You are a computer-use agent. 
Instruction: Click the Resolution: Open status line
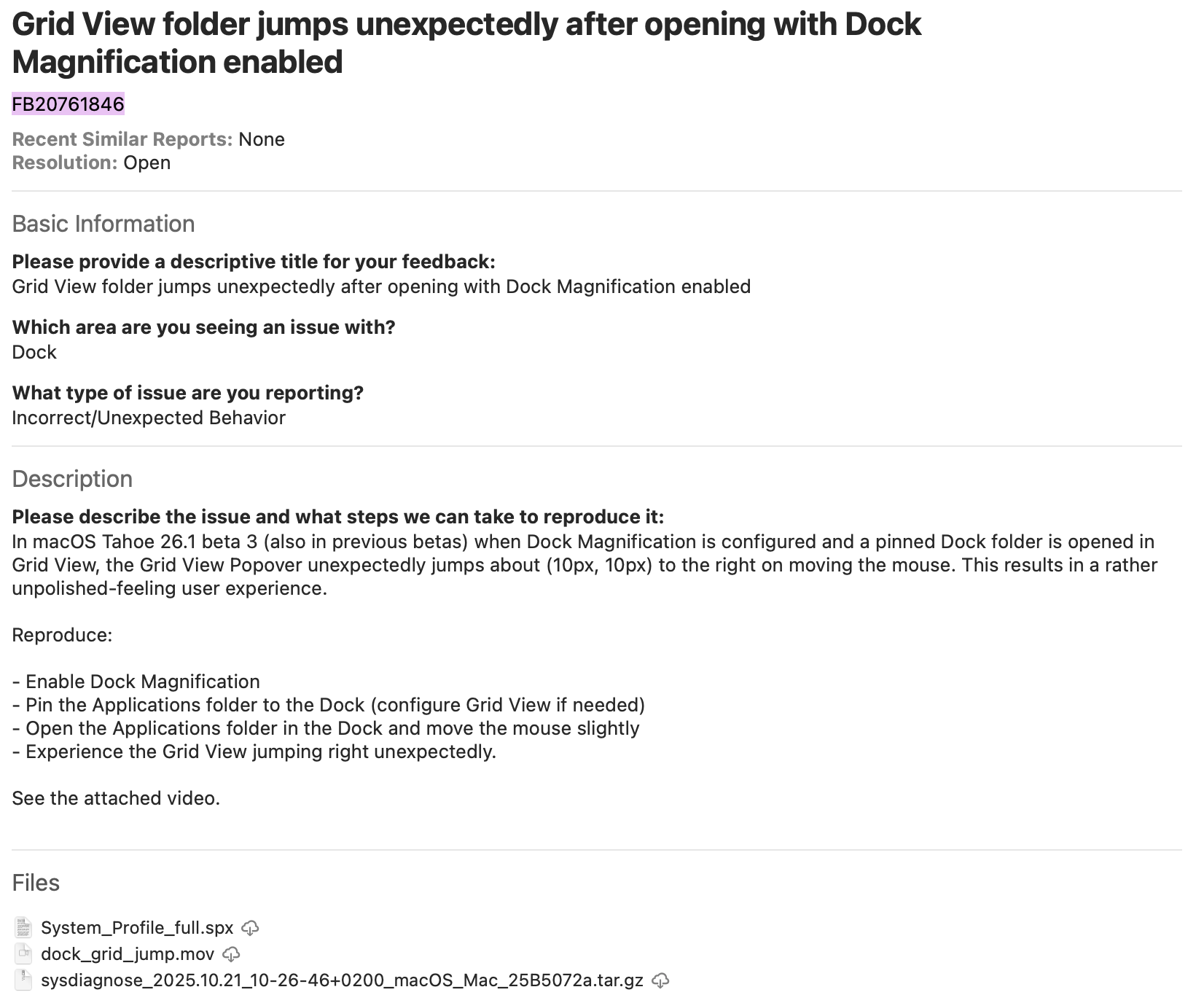point(91,163)
